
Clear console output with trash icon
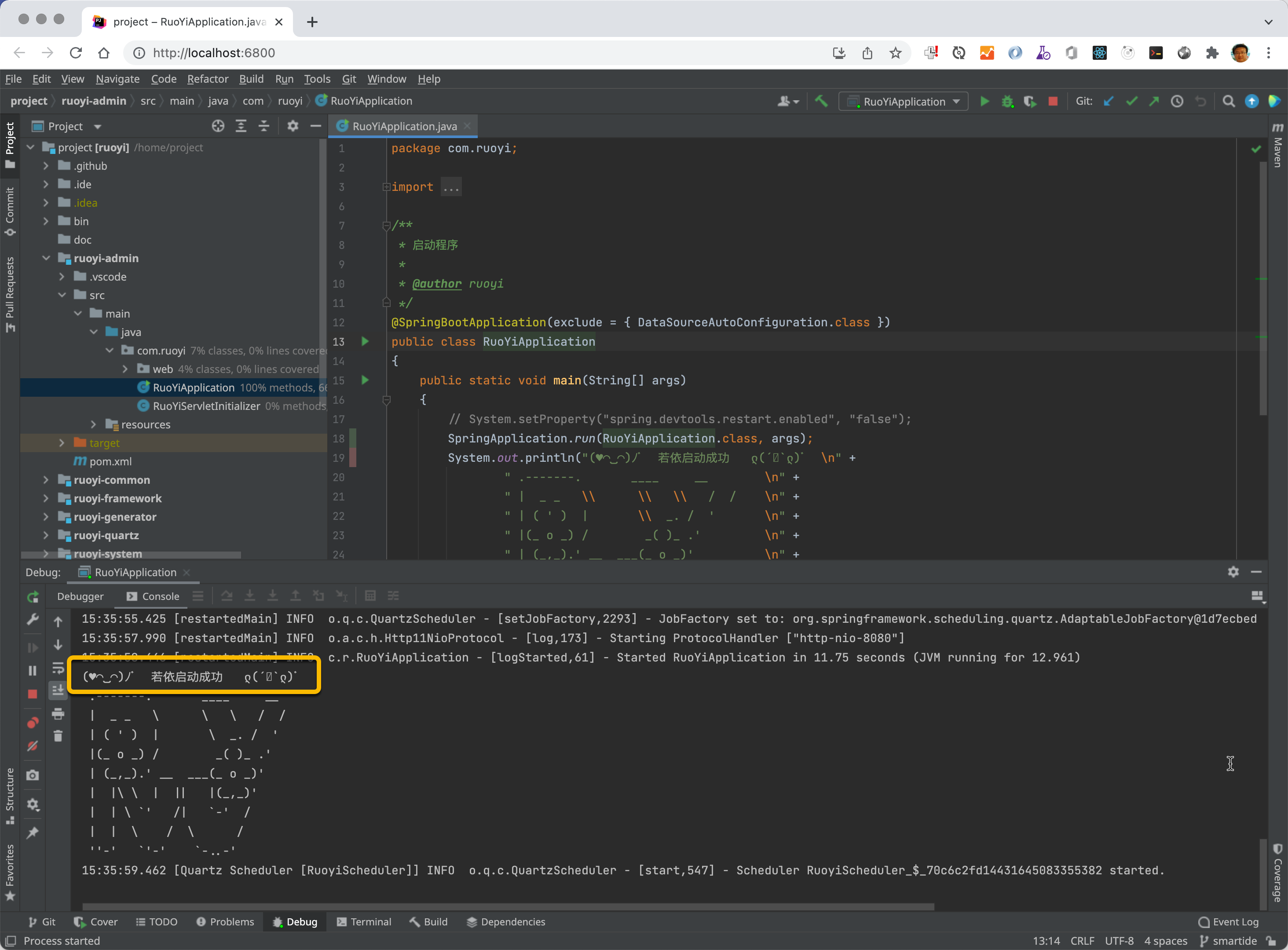pyautogui.click(x=58, y=735)
